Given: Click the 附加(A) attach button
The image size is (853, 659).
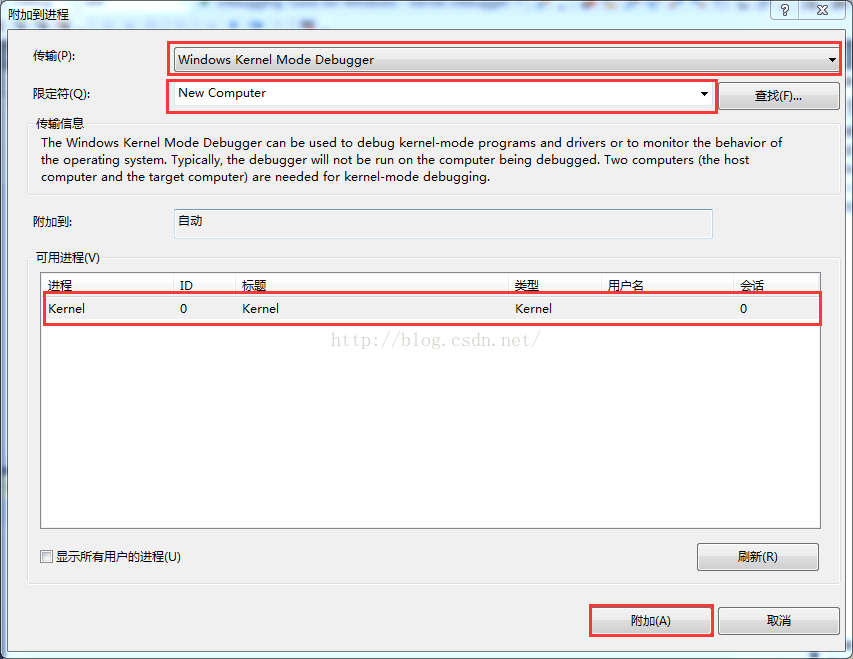Looking at the screenshot, I should pos(651,621).
